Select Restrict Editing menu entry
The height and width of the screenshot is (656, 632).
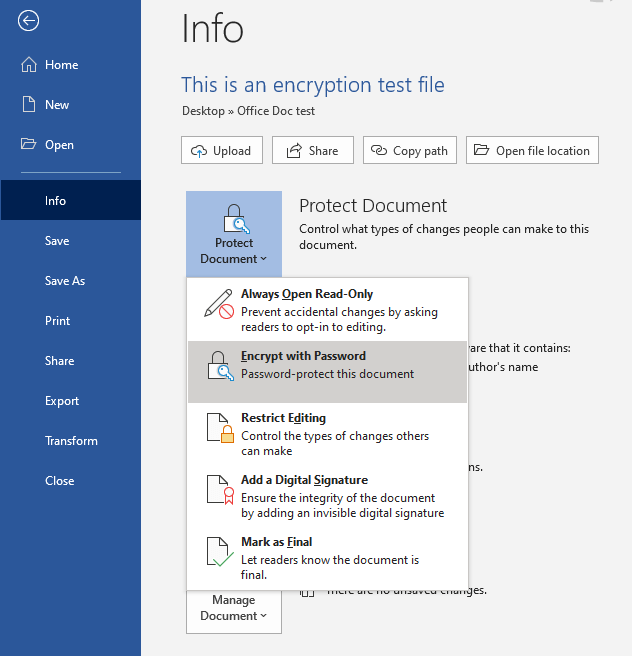tap(328, 434)
